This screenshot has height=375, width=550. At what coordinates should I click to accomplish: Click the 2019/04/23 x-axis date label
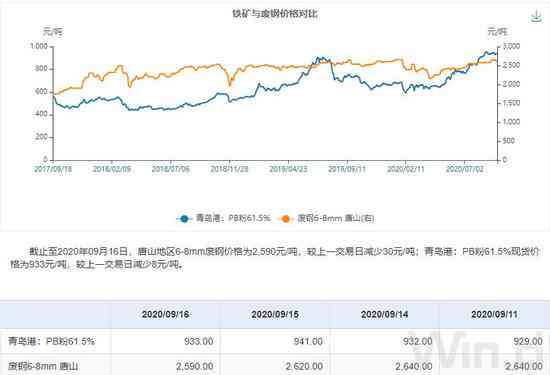(288, 169)
